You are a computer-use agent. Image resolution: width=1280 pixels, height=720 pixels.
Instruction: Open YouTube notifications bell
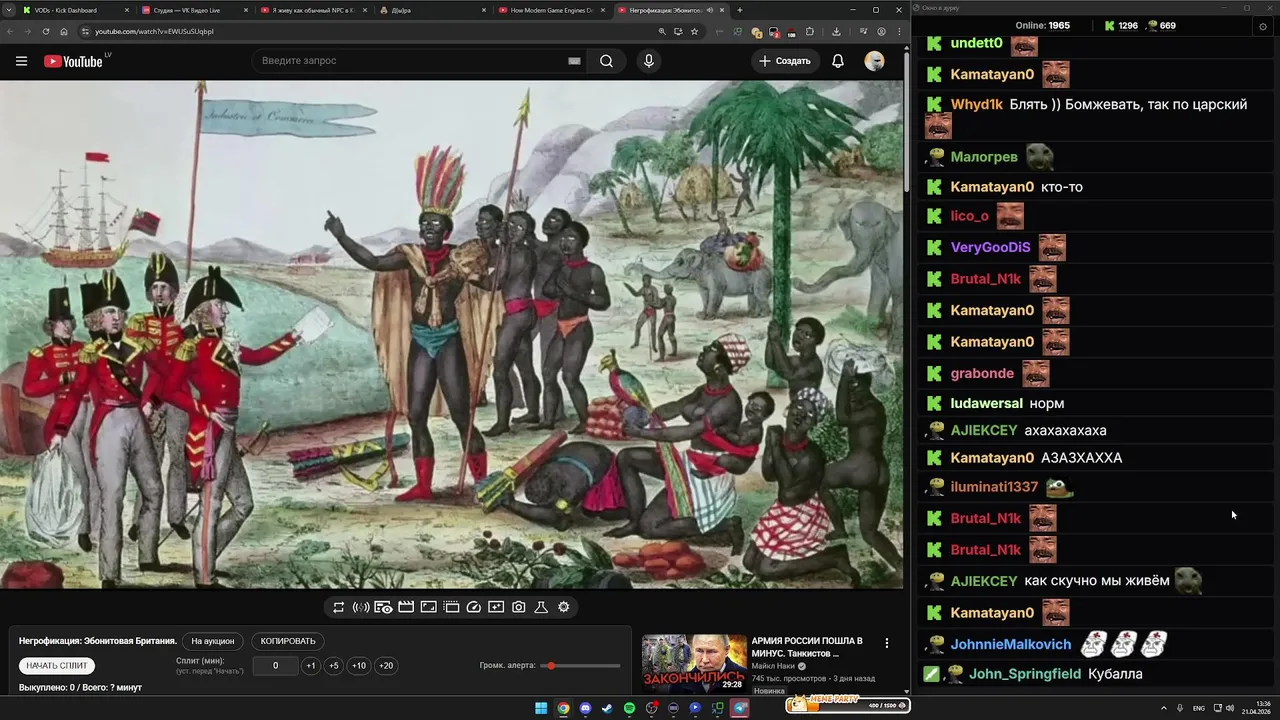click(838, 61)
